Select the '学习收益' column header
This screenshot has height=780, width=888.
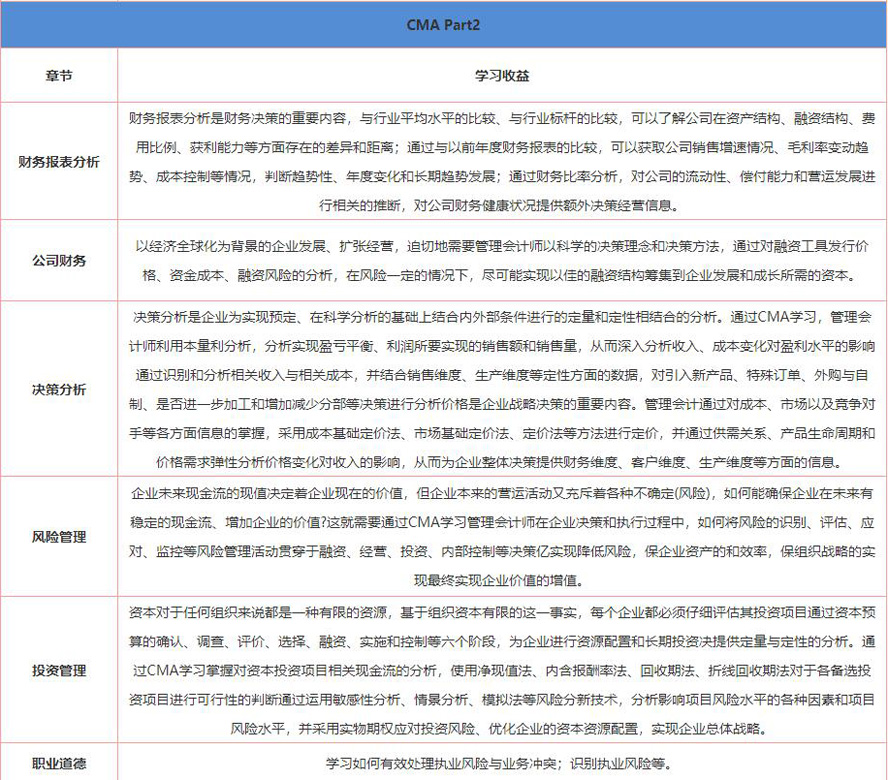point(502,76)
